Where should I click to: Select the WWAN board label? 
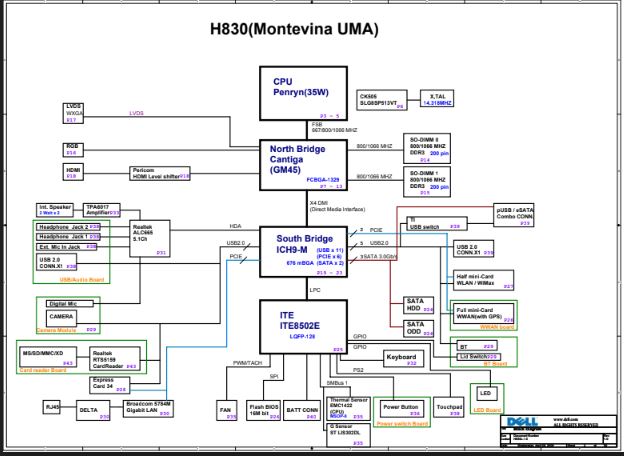(x=497, y=327)
